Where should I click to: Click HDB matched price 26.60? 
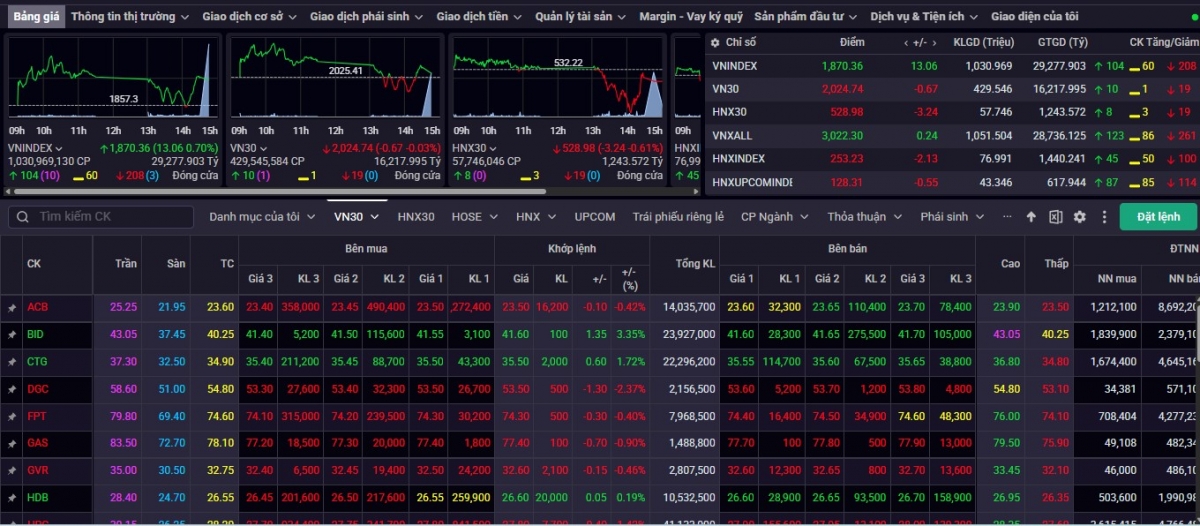516,496
